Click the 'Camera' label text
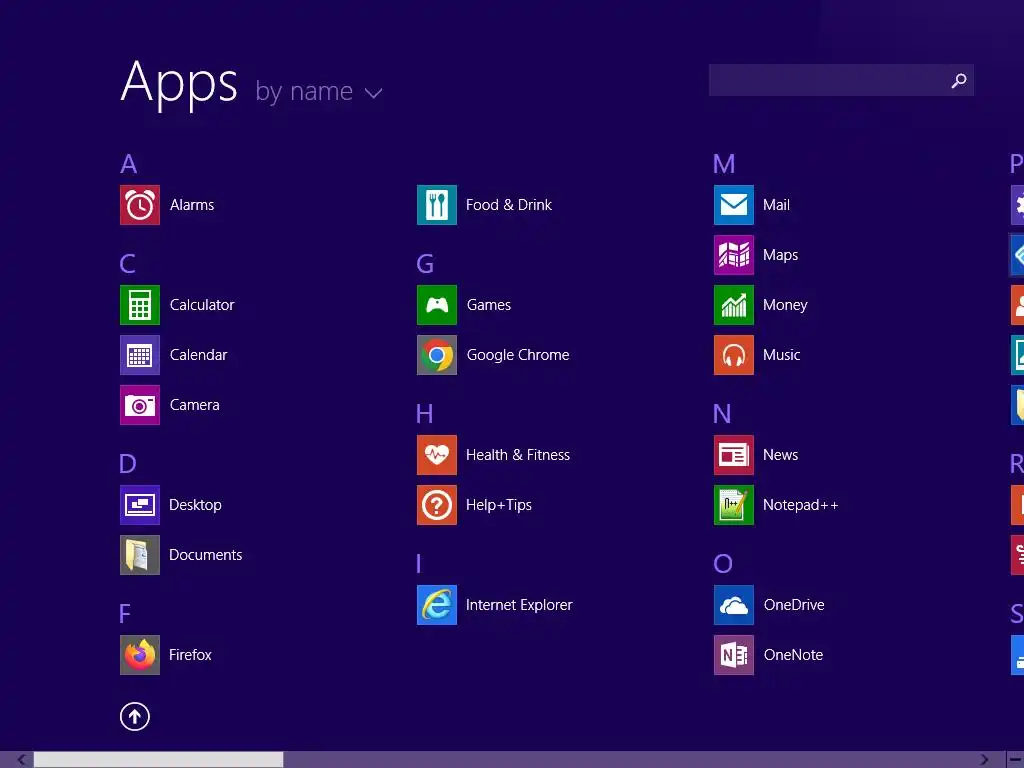 pyautogui.click(x=195, y=405)
